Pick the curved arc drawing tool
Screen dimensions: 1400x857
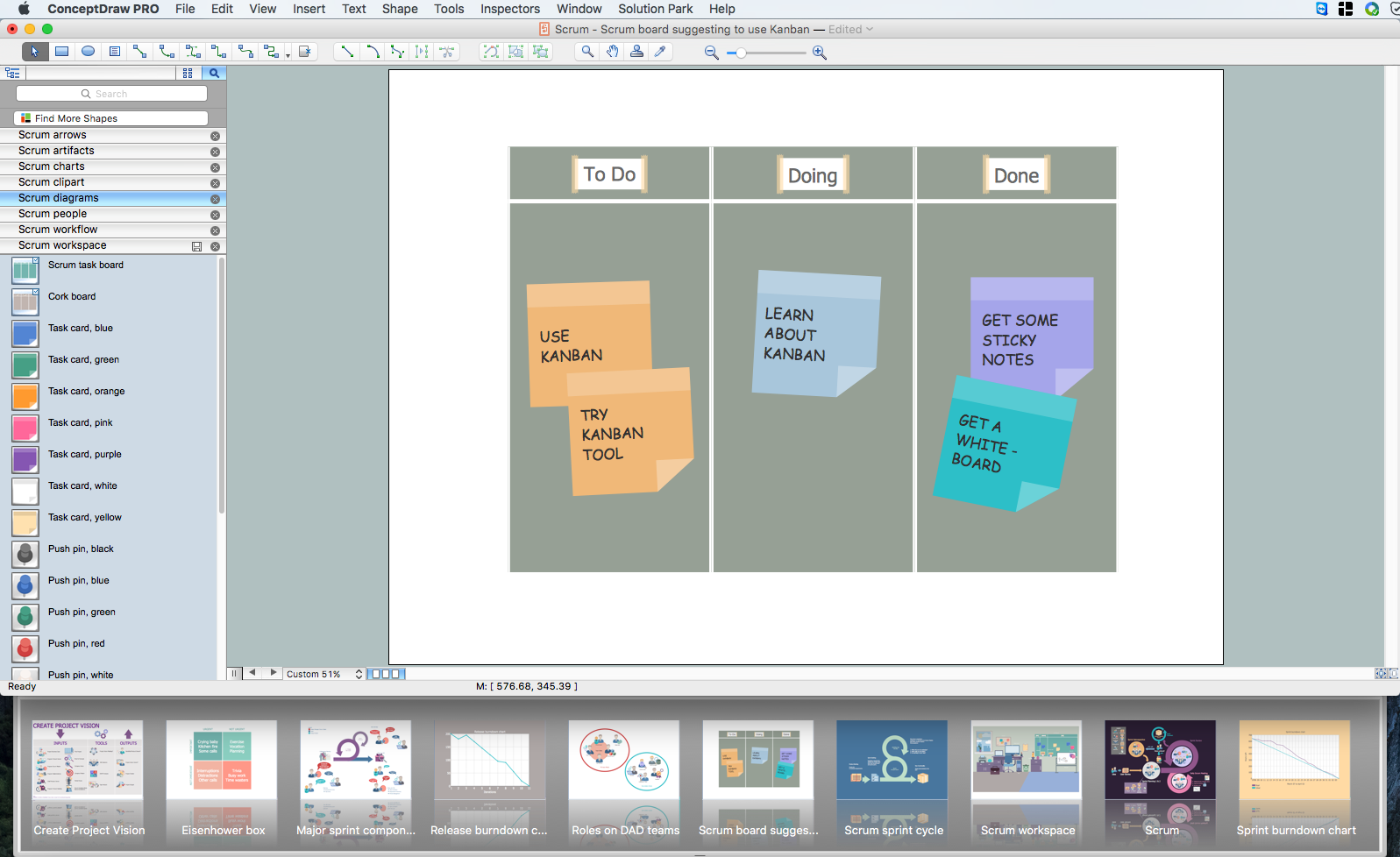373,52
